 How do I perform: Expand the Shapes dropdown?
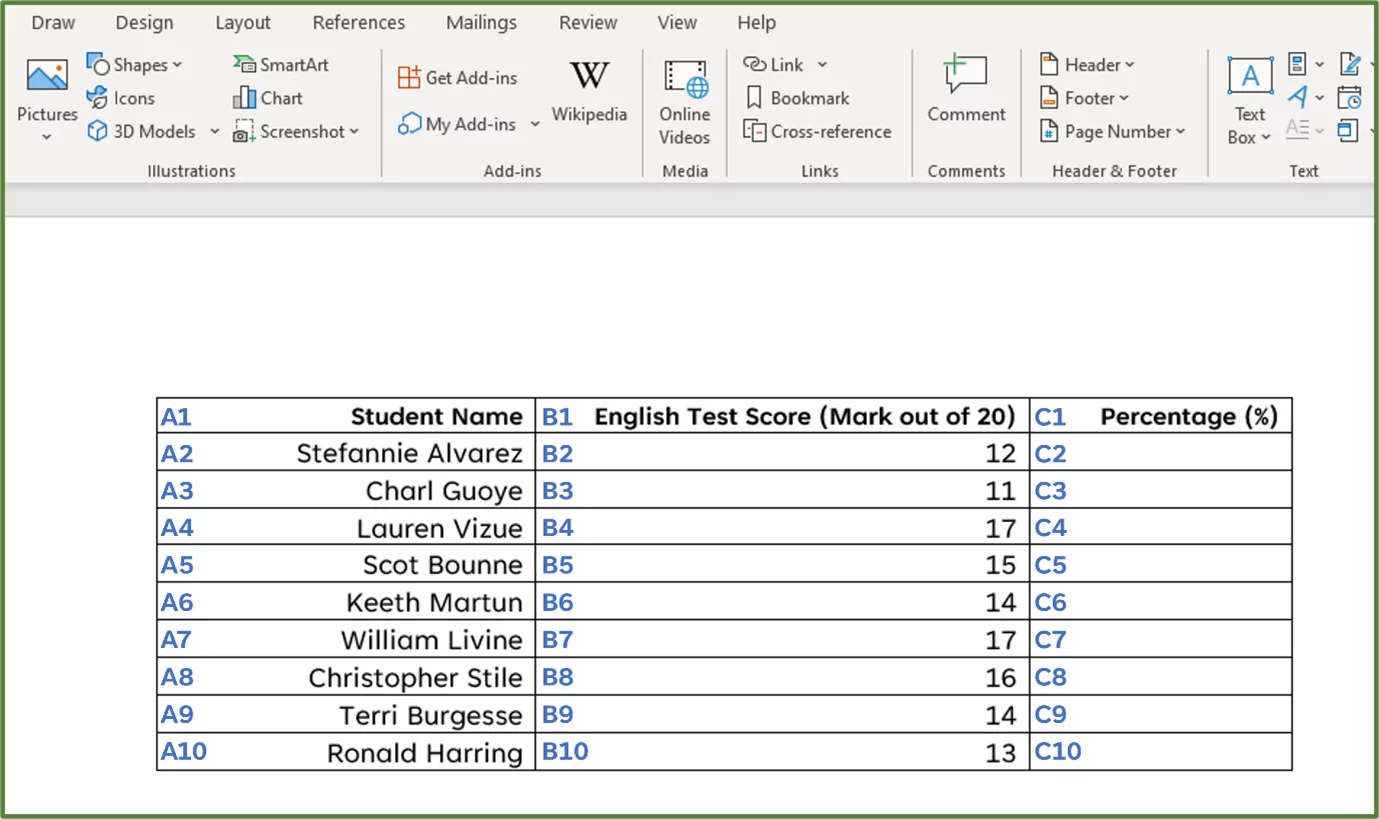click(176, 64)
